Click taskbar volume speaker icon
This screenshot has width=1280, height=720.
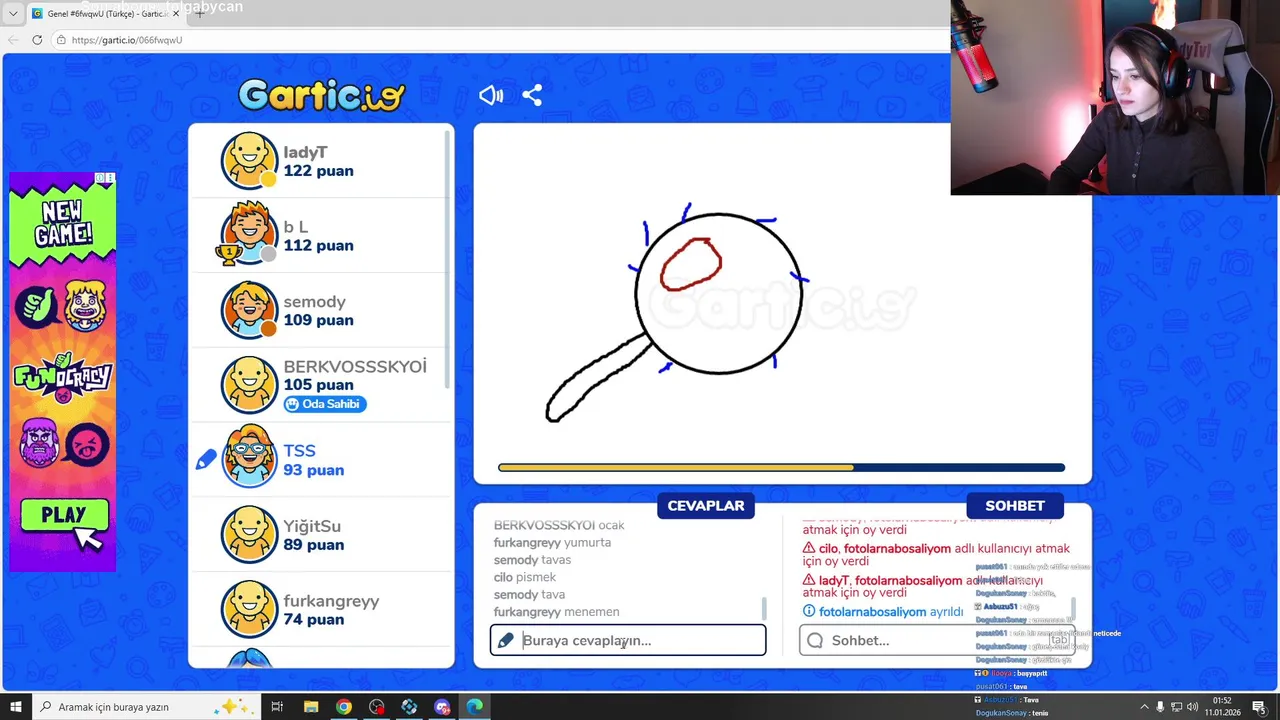(1192, 707)
